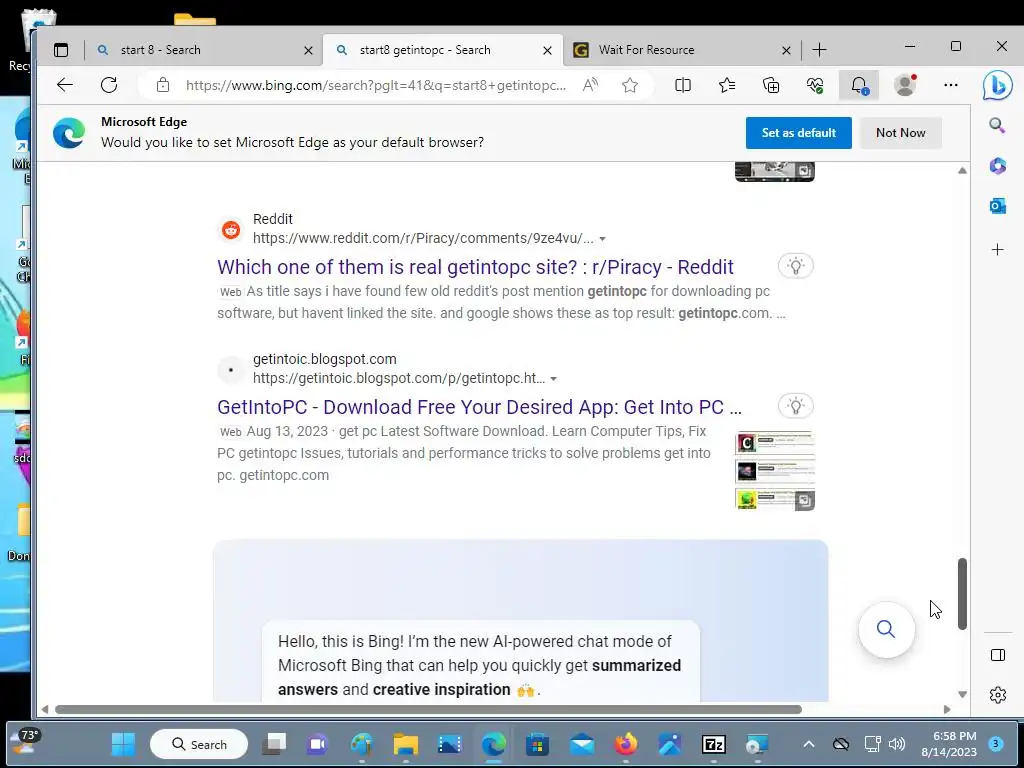Open the tab actions menu icon
The image size is (1024, 768).
61,50
